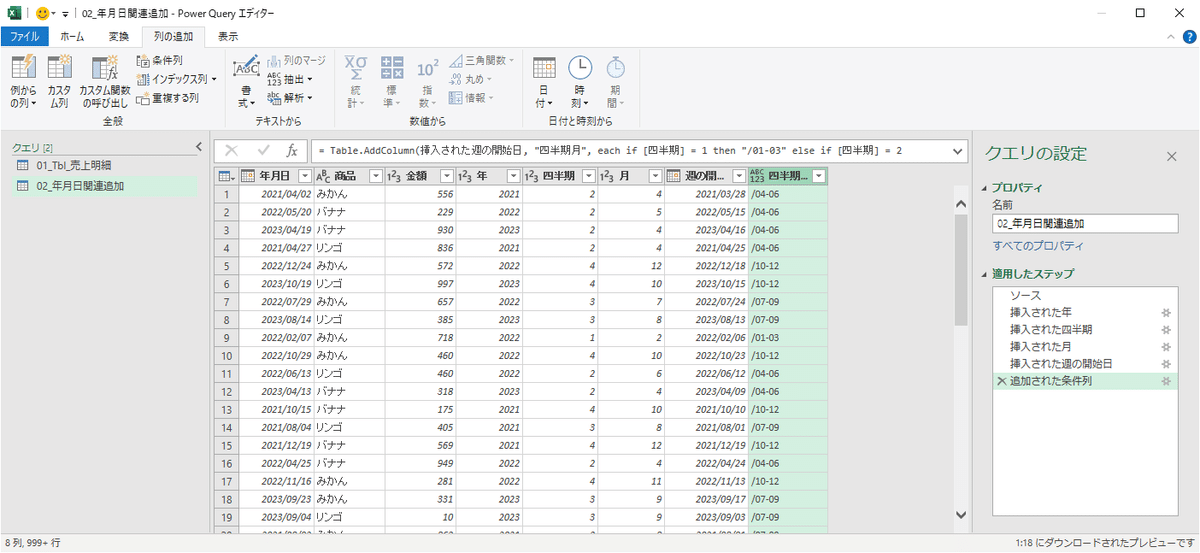Select row number 5 header
This screenshot has height=553, width=1200.
227,267
